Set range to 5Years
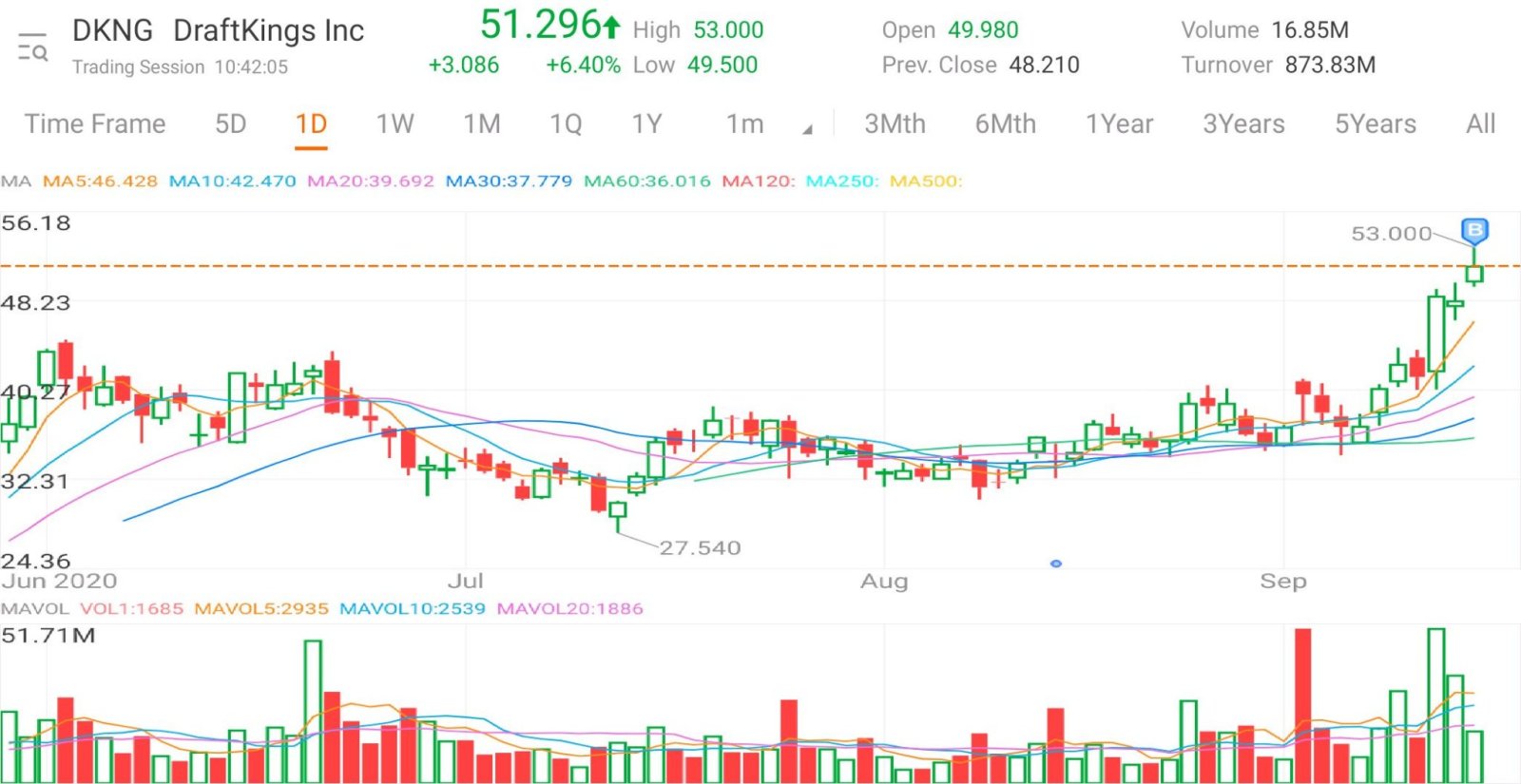The height and width of the screenshot is (784, 1521). click(1376, 124)
